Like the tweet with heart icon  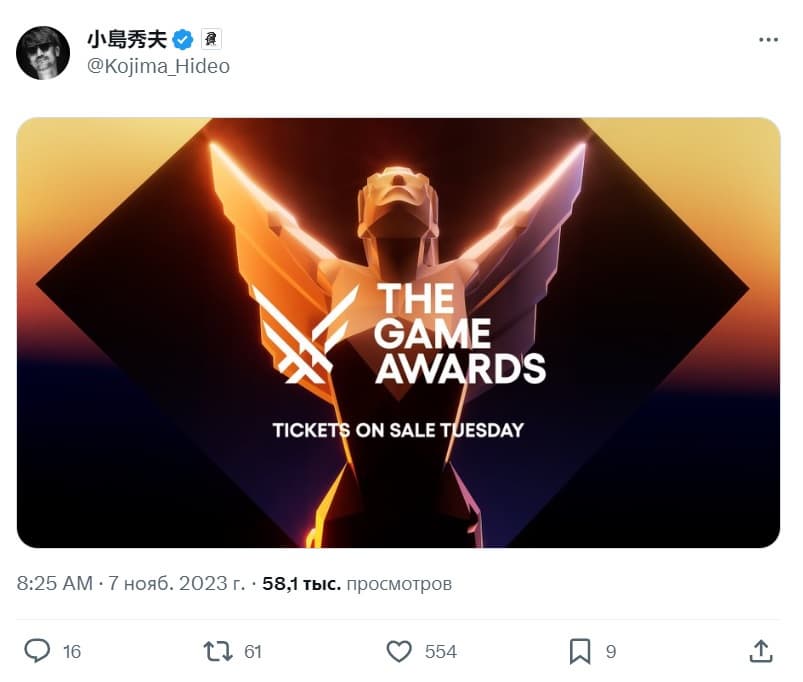point(399,651)
